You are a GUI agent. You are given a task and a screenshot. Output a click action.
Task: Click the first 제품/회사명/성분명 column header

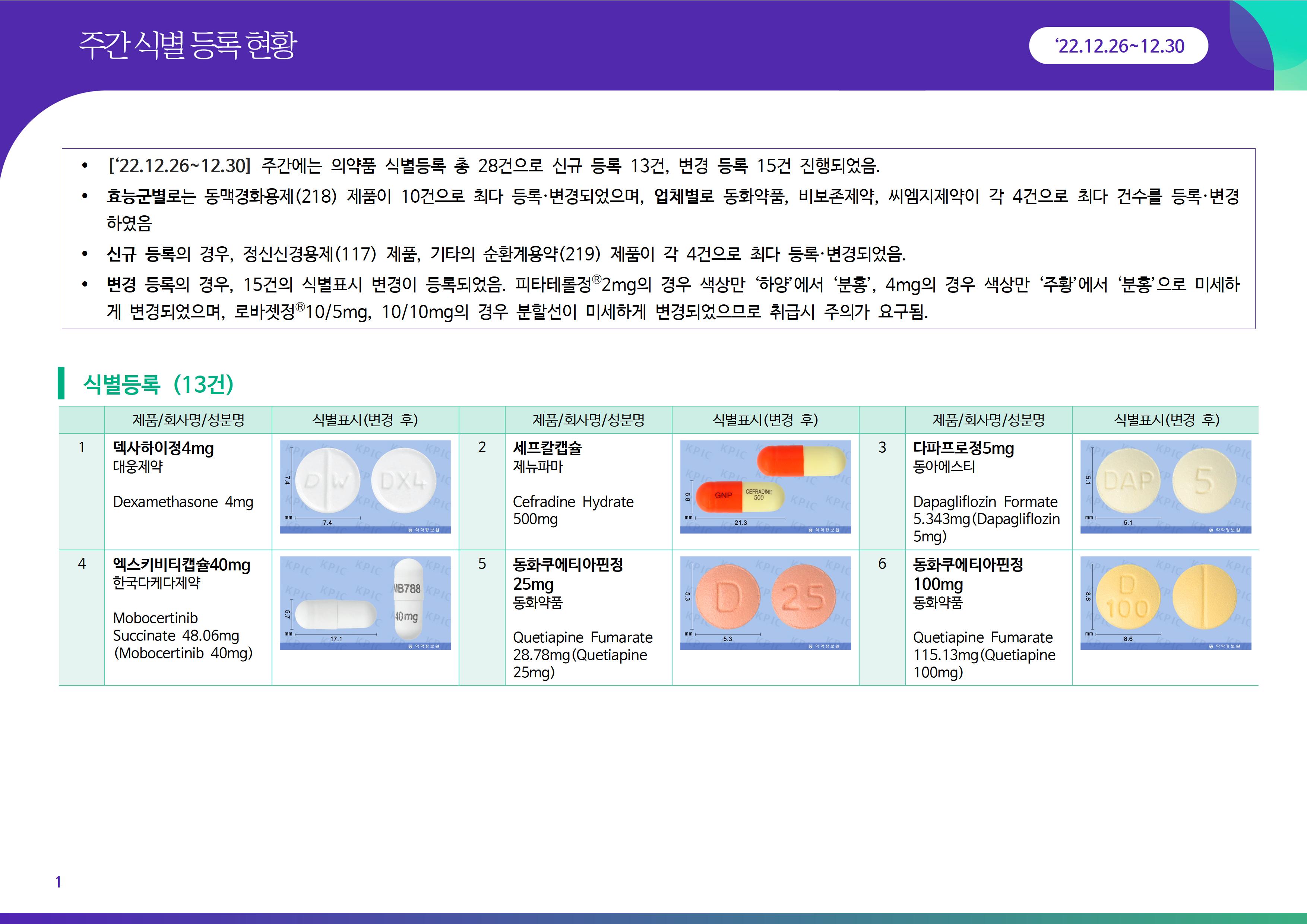[188, 420]
